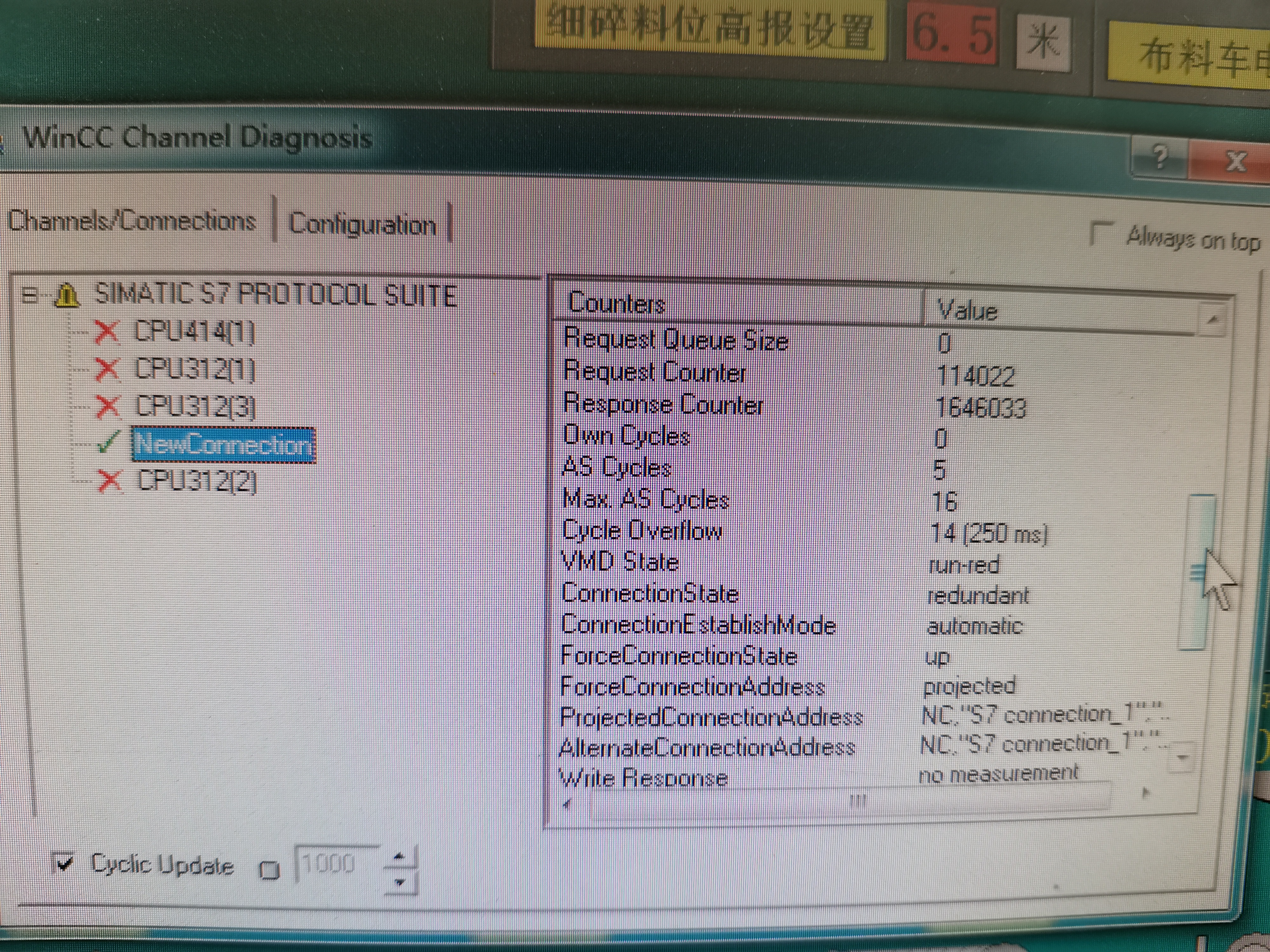
Task: Switch to the Configuration tab
Action: click(x=362, y=224)
